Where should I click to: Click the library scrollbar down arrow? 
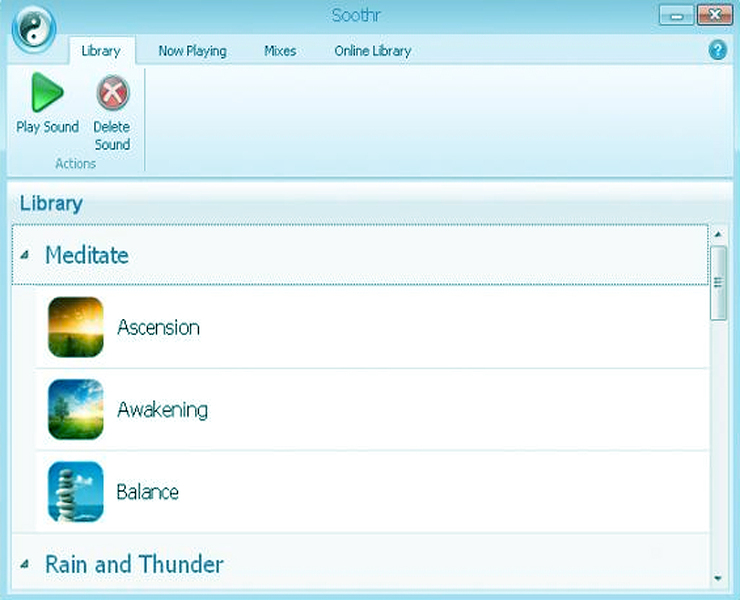pos(718,578)
